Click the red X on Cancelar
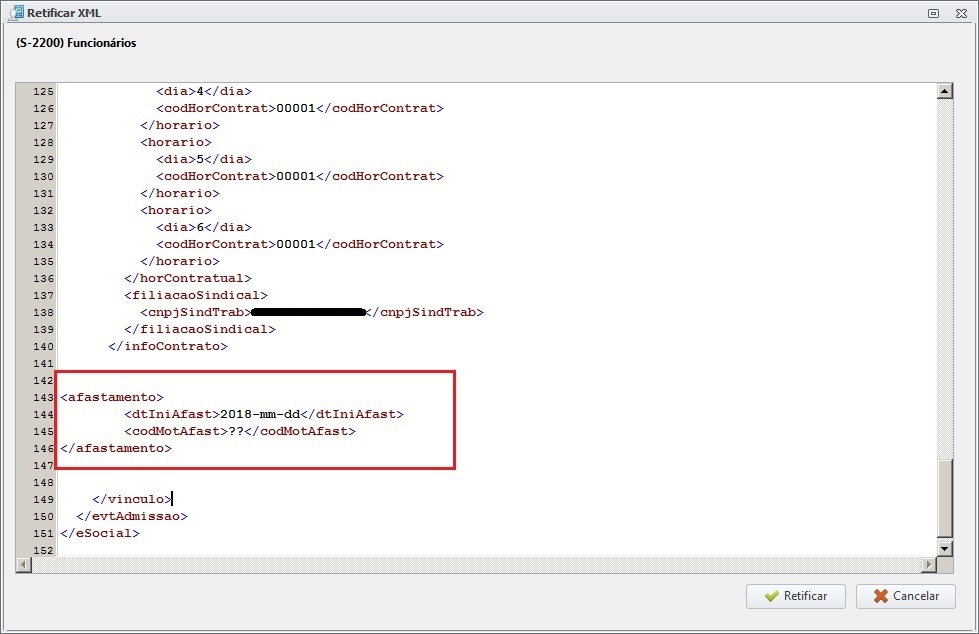The width and height of the screenshot is (979, 634). coord(880,596)
